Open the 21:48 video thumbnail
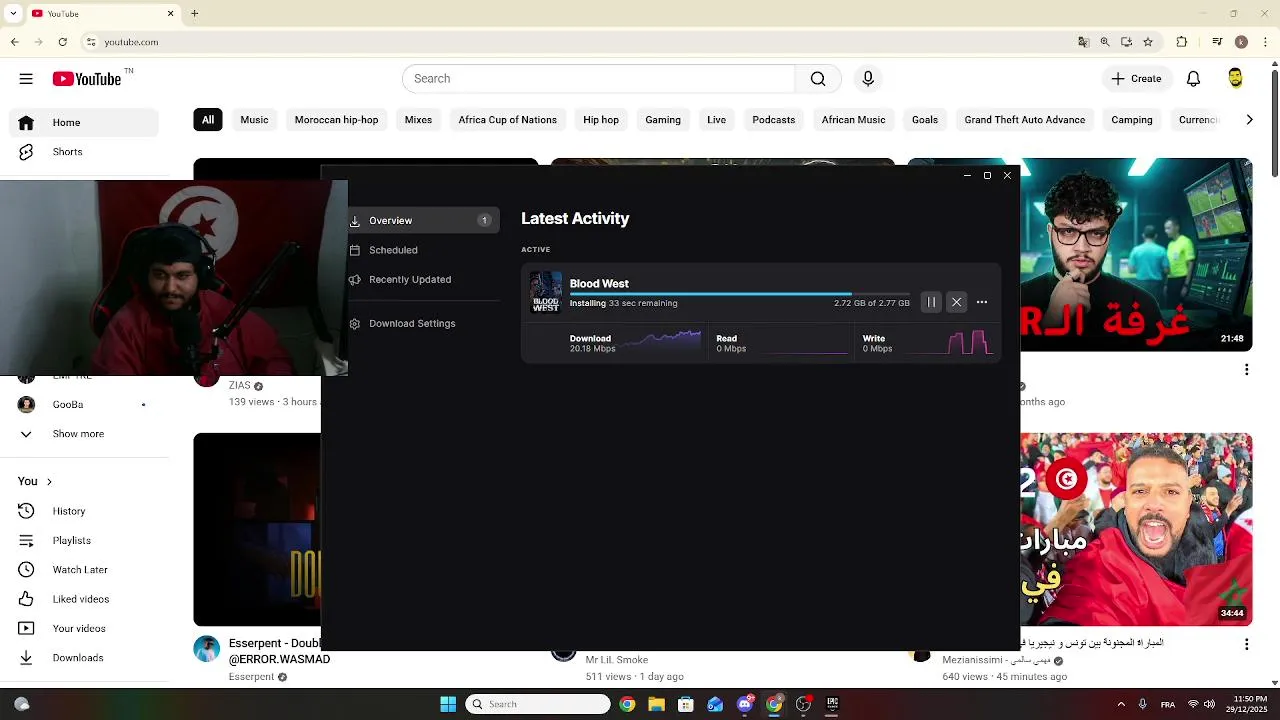This screenshot has height=720, width=1280. tap(1136, 255)
